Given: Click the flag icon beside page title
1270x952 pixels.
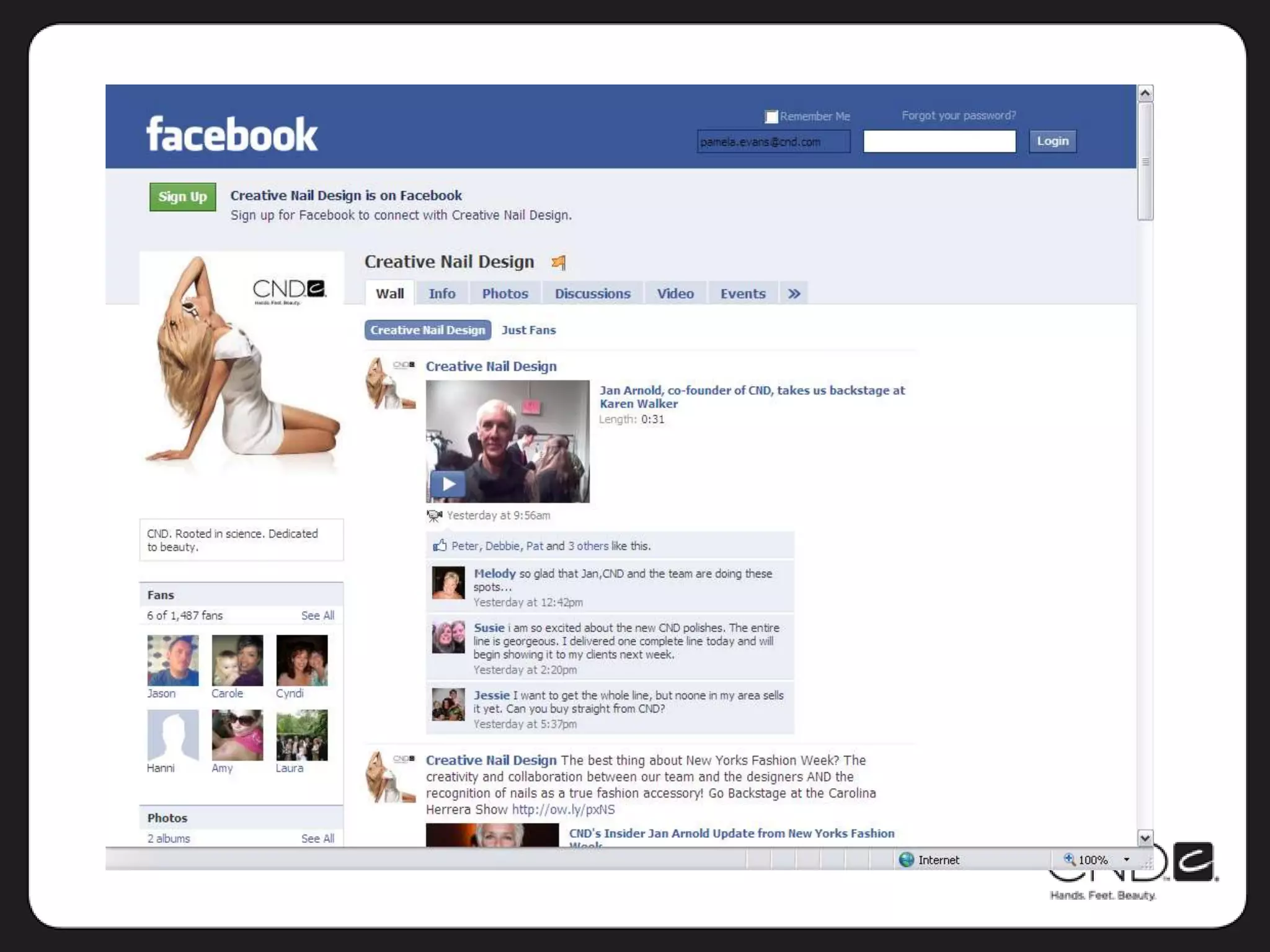Looking at the screenshot, I should click(x=559, y=263).
